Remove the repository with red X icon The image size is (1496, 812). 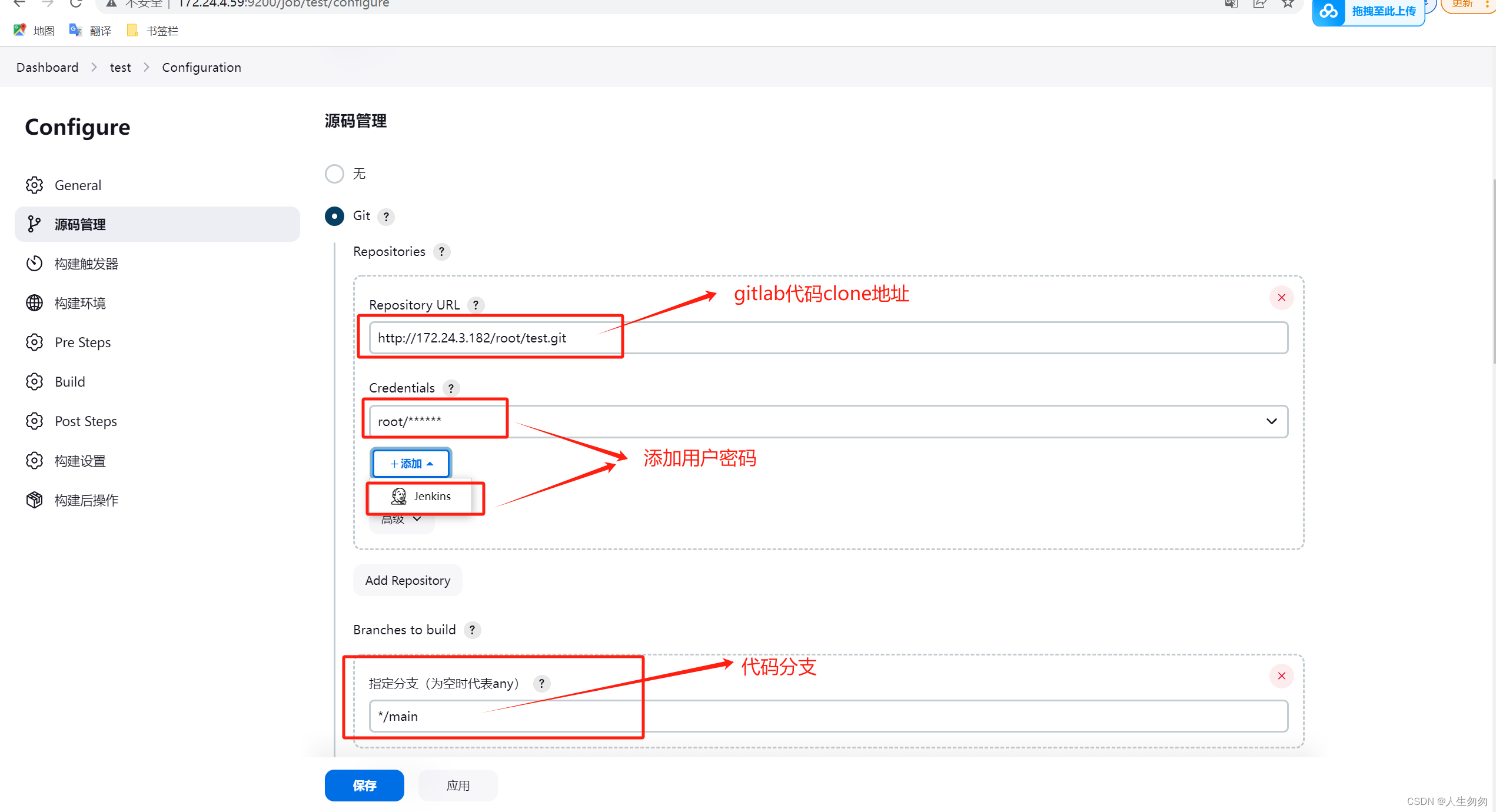[1281, 298]
